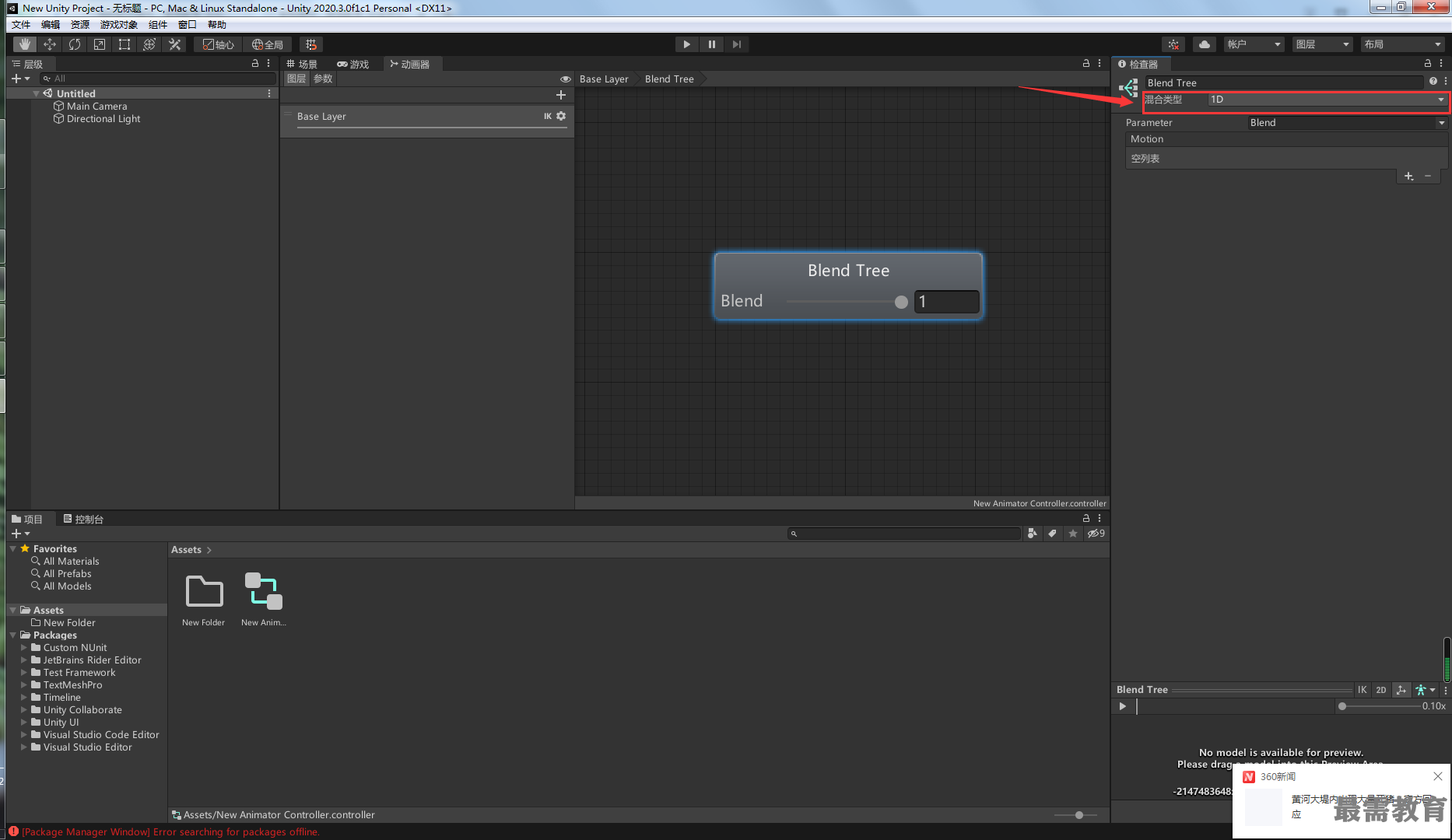The width and height of the screenshot is (1452, 840).
Task: Step one frame forward
Action: (736, 44)
